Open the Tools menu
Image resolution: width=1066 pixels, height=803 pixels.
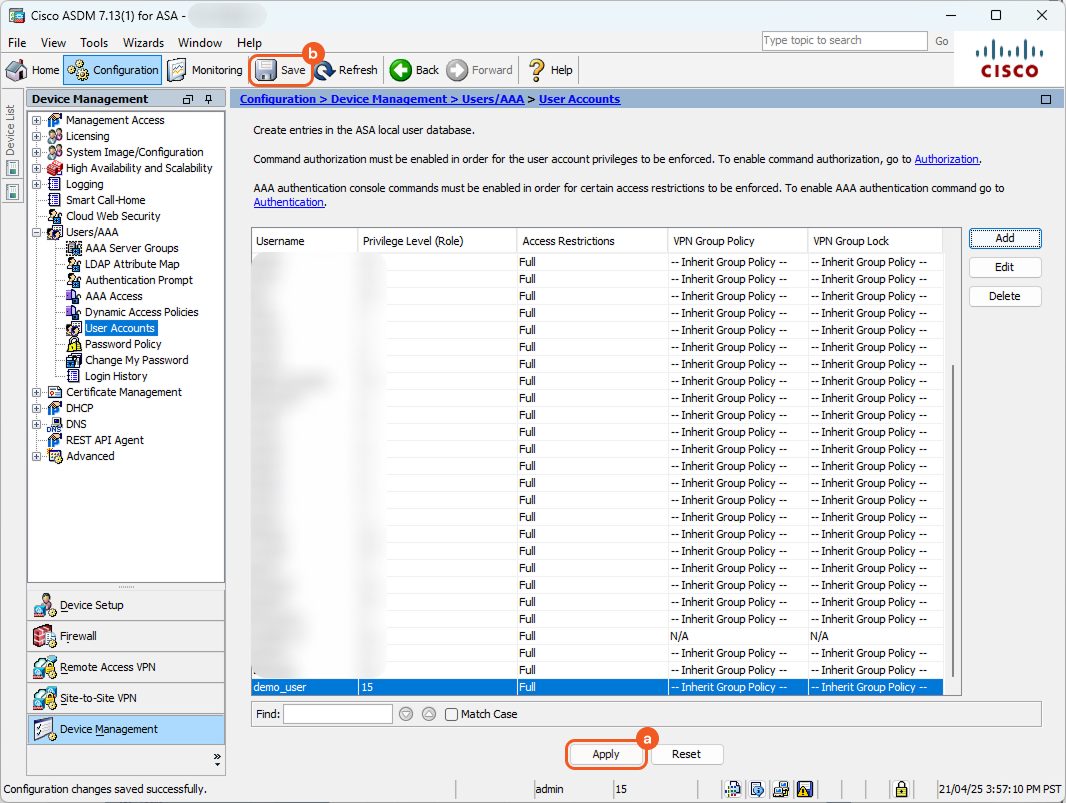94,43
